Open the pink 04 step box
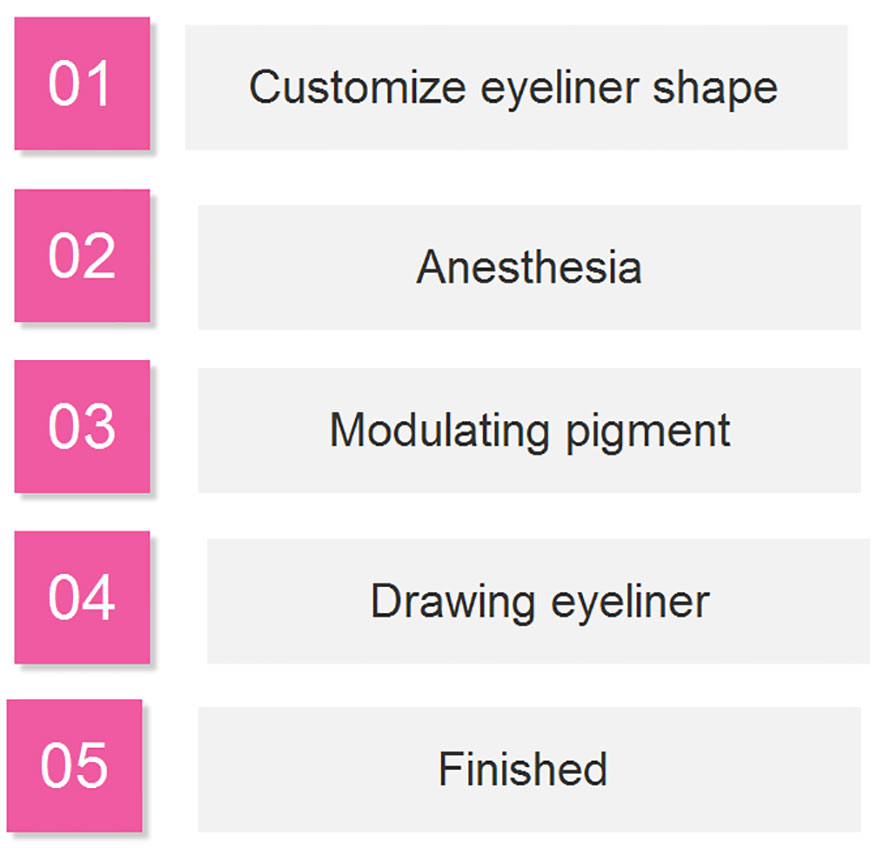The image size is (878, 848). point(82,597)
